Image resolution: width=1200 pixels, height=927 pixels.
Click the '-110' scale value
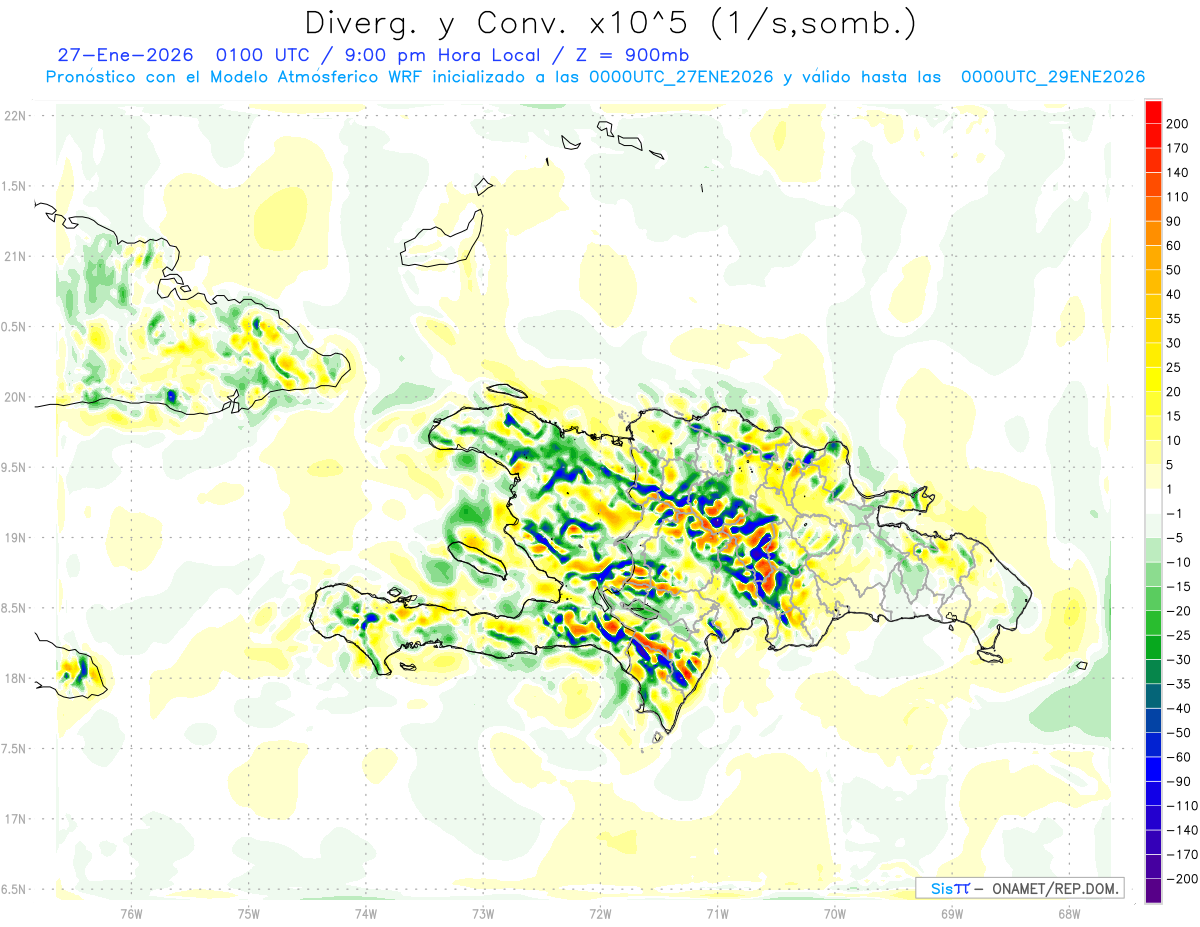[x=1182, y=806]
